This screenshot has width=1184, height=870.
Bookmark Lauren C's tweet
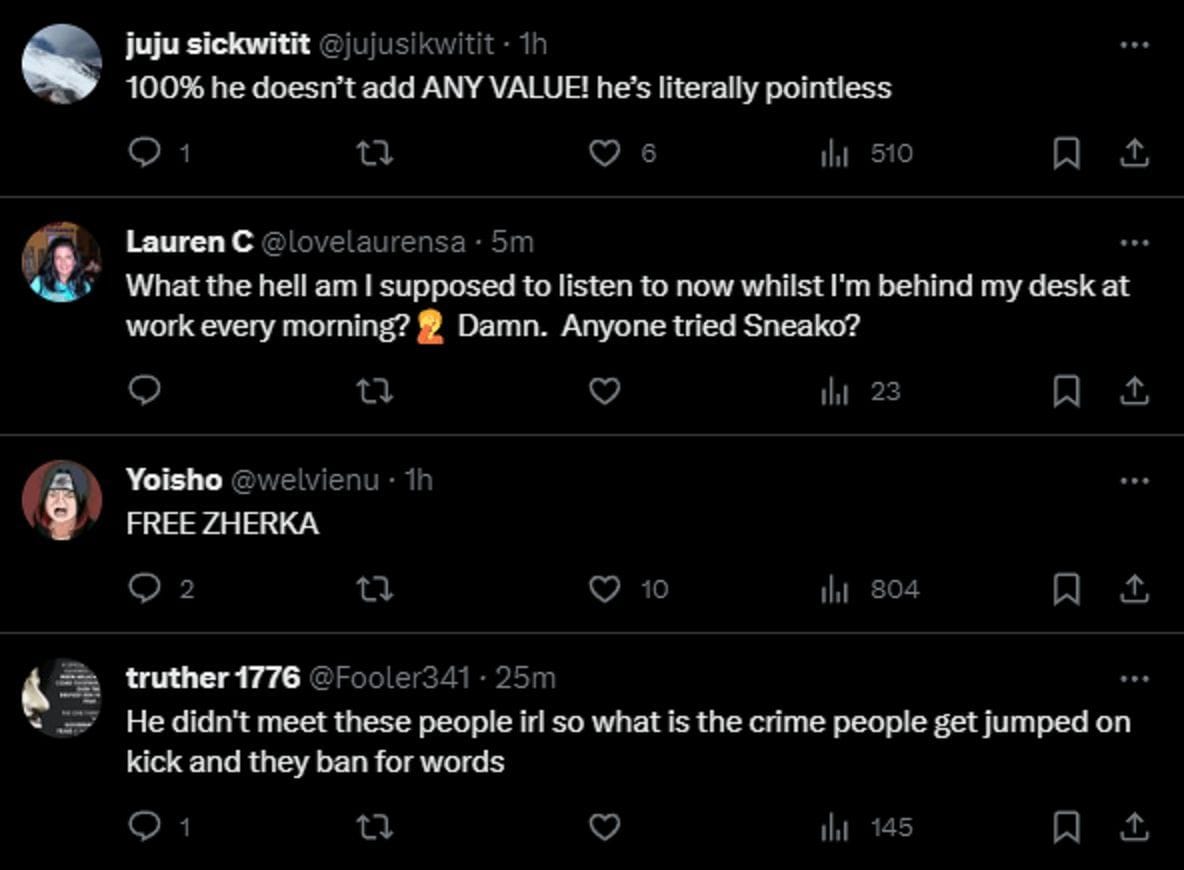pos(1066,391)
